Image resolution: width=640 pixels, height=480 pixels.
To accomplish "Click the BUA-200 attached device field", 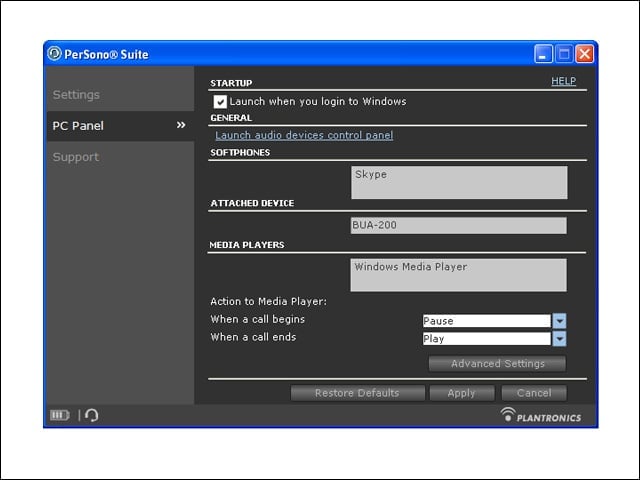I will tap(458, 225).
